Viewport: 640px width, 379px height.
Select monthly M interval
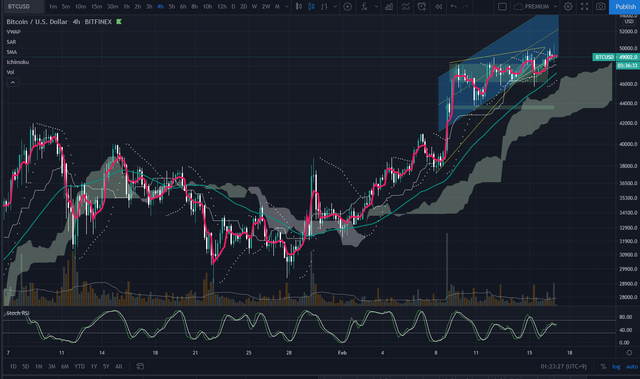tap(277, 7)
